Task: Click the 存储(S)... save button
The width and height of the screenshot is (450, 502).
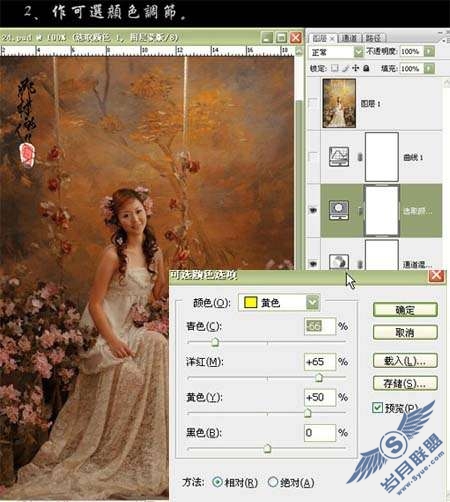Action: (405, 383)
